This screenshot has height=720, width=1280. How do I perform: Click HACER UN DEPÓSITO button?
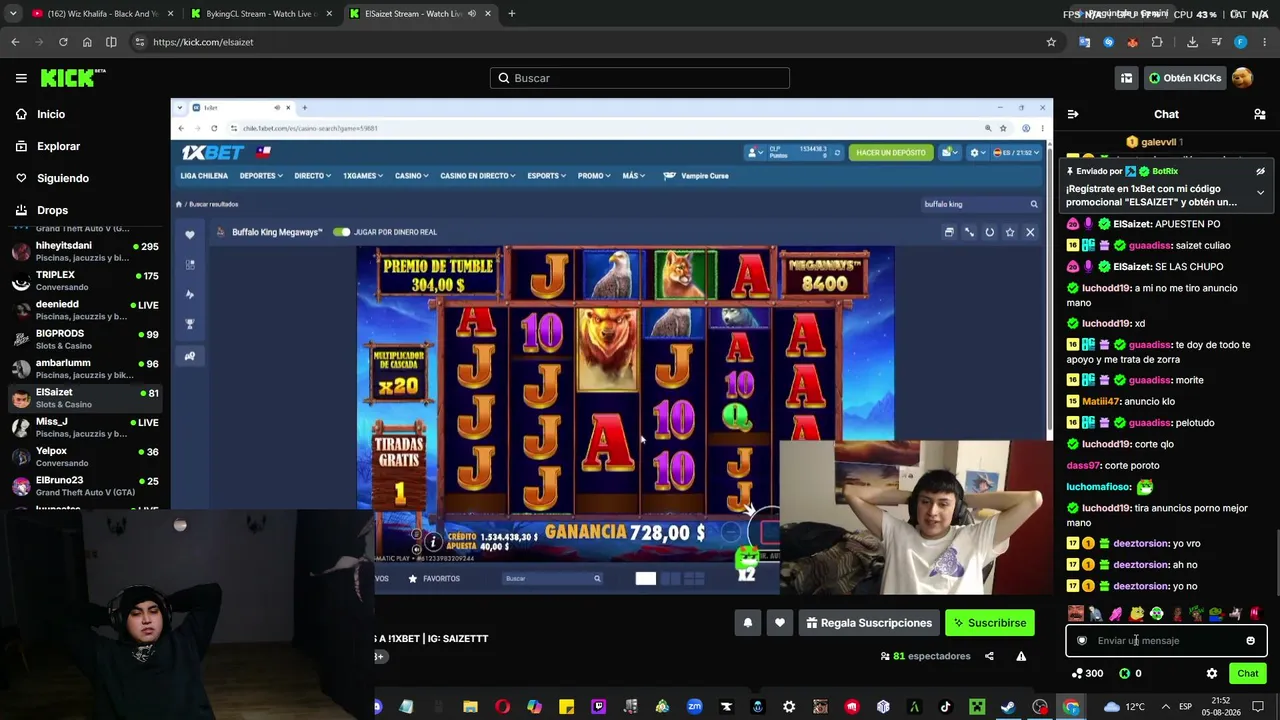coord(891,153)
